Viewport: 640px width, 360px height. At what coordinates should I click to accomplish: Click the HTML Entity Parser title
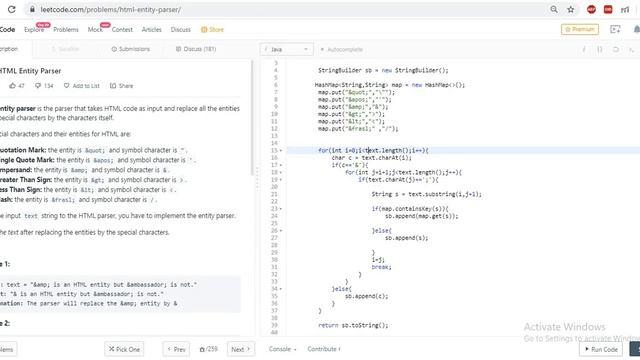pyautogui.click(x=31, y=71)
